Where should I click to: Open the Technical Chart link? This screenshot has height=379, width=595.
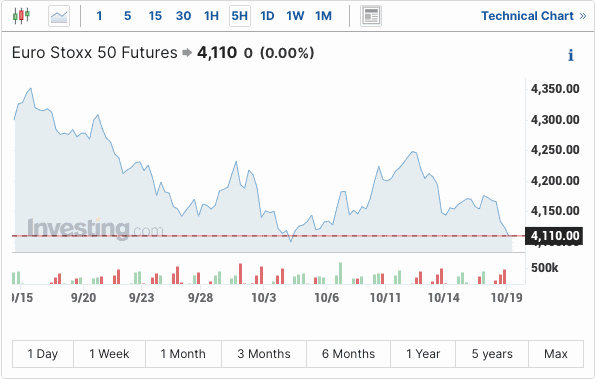point(534,16)
